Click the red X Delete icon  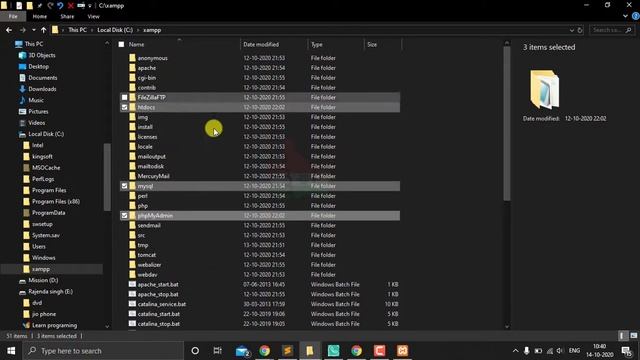[70, 6]
